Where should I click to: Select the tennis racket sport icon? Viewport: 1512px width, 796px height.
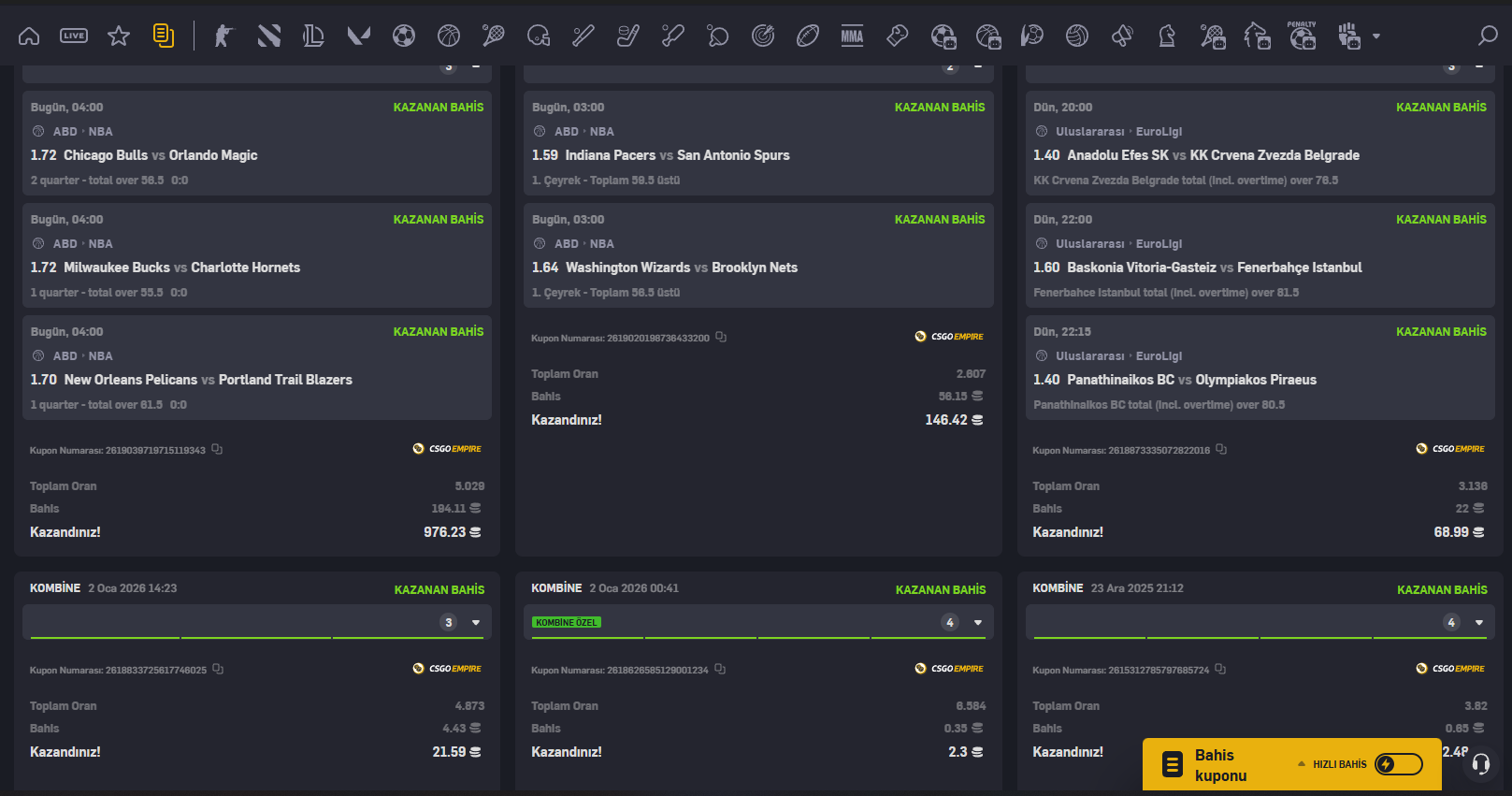[494, 36]
